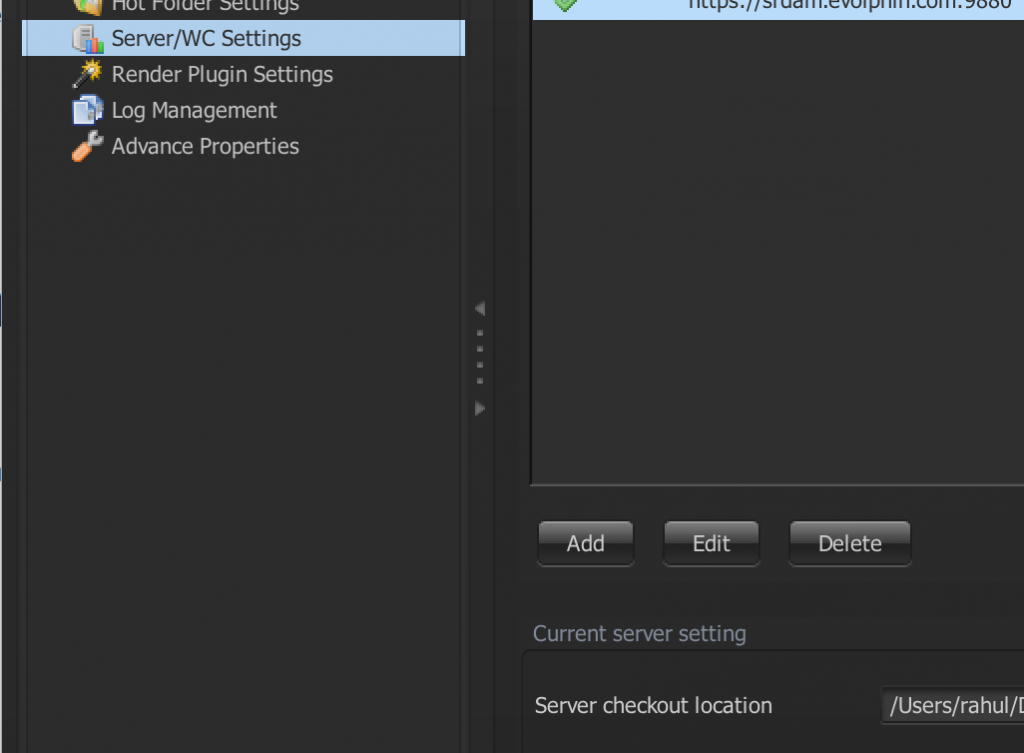Screen dimensions: 1024x753
Task: Click the Edit server button
Action: pyautogui.click(x=711, y=543)
